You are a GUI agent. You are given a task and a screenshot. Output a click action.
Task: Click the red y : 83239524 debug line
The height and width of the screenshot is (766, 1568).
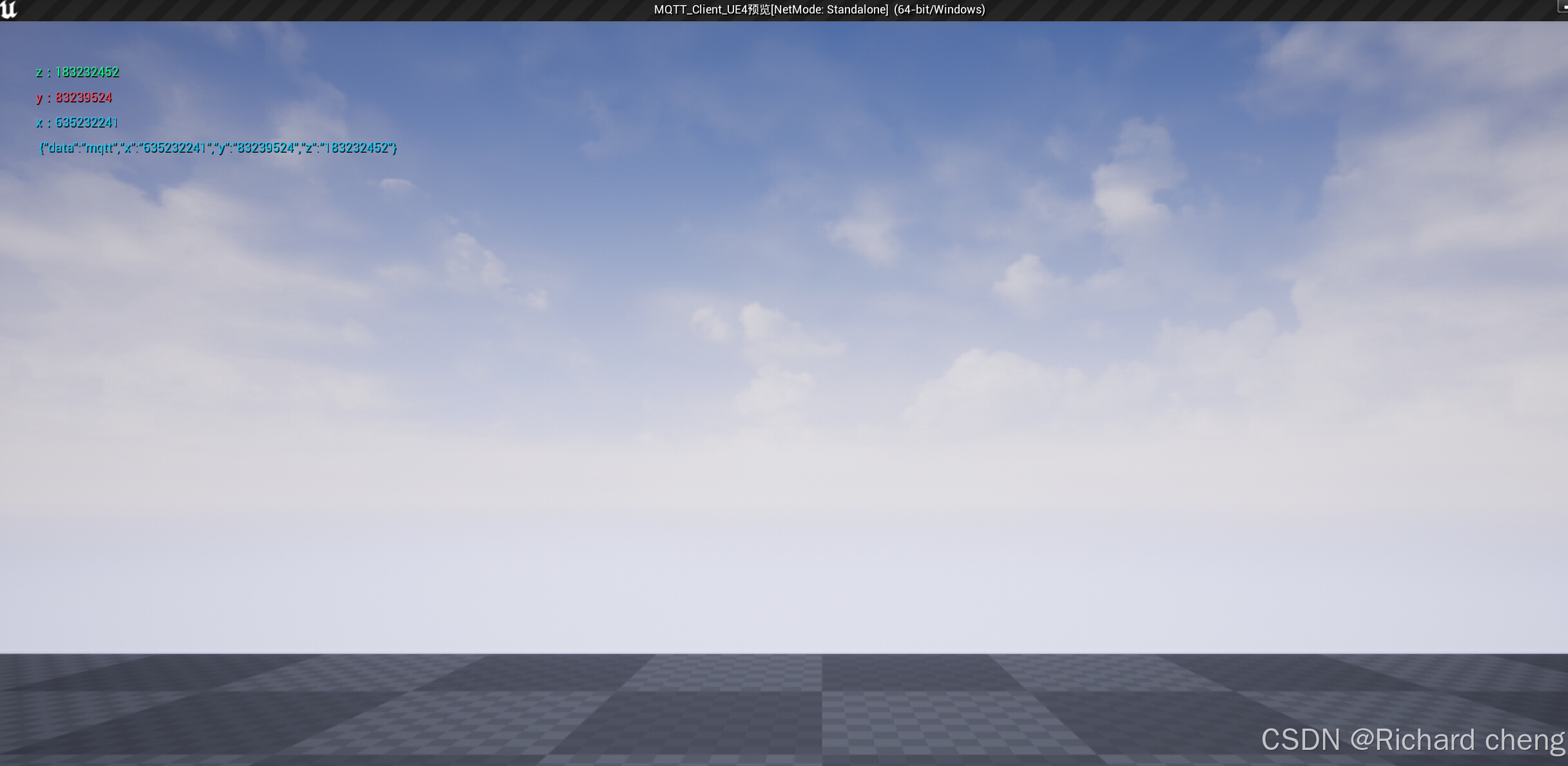click(x=74, y=97)
